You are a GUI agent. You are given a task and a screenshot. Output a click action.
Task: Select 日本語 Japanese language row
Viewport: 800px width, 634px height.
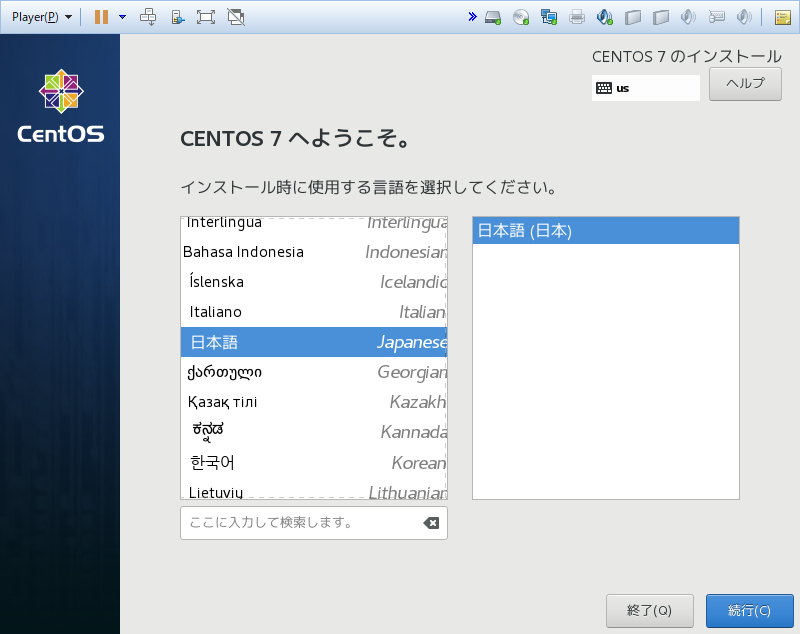click(314, 342)
